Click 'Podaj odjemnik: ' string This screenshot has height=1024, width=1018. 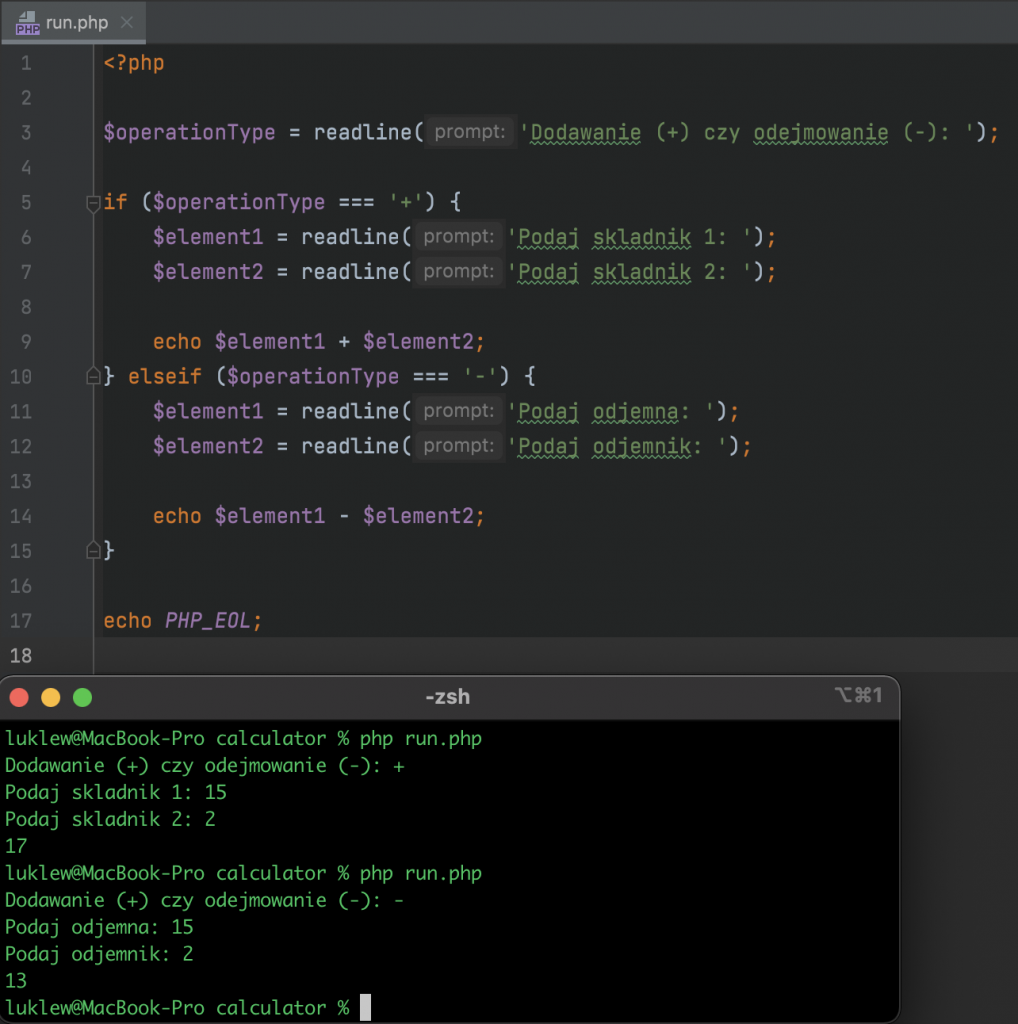[618, 447]
